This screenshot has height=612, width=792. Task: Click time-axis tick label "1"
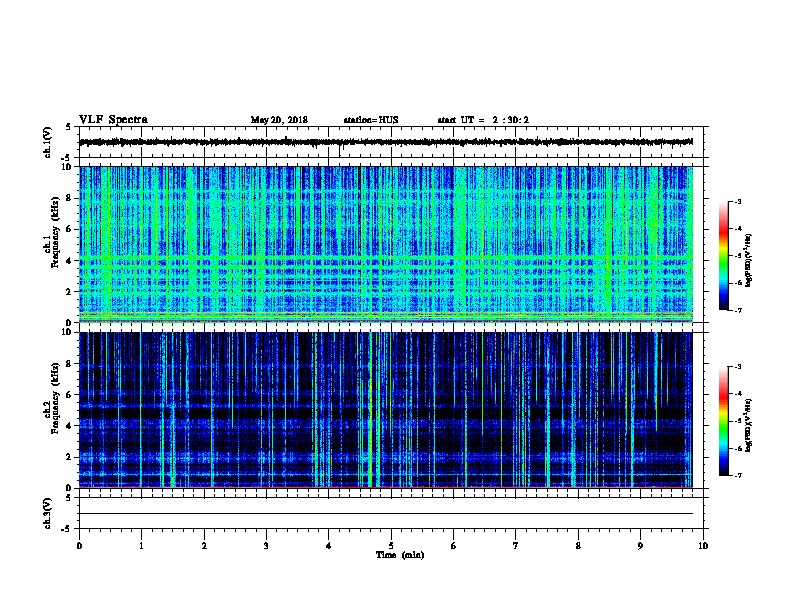(141, 546)
